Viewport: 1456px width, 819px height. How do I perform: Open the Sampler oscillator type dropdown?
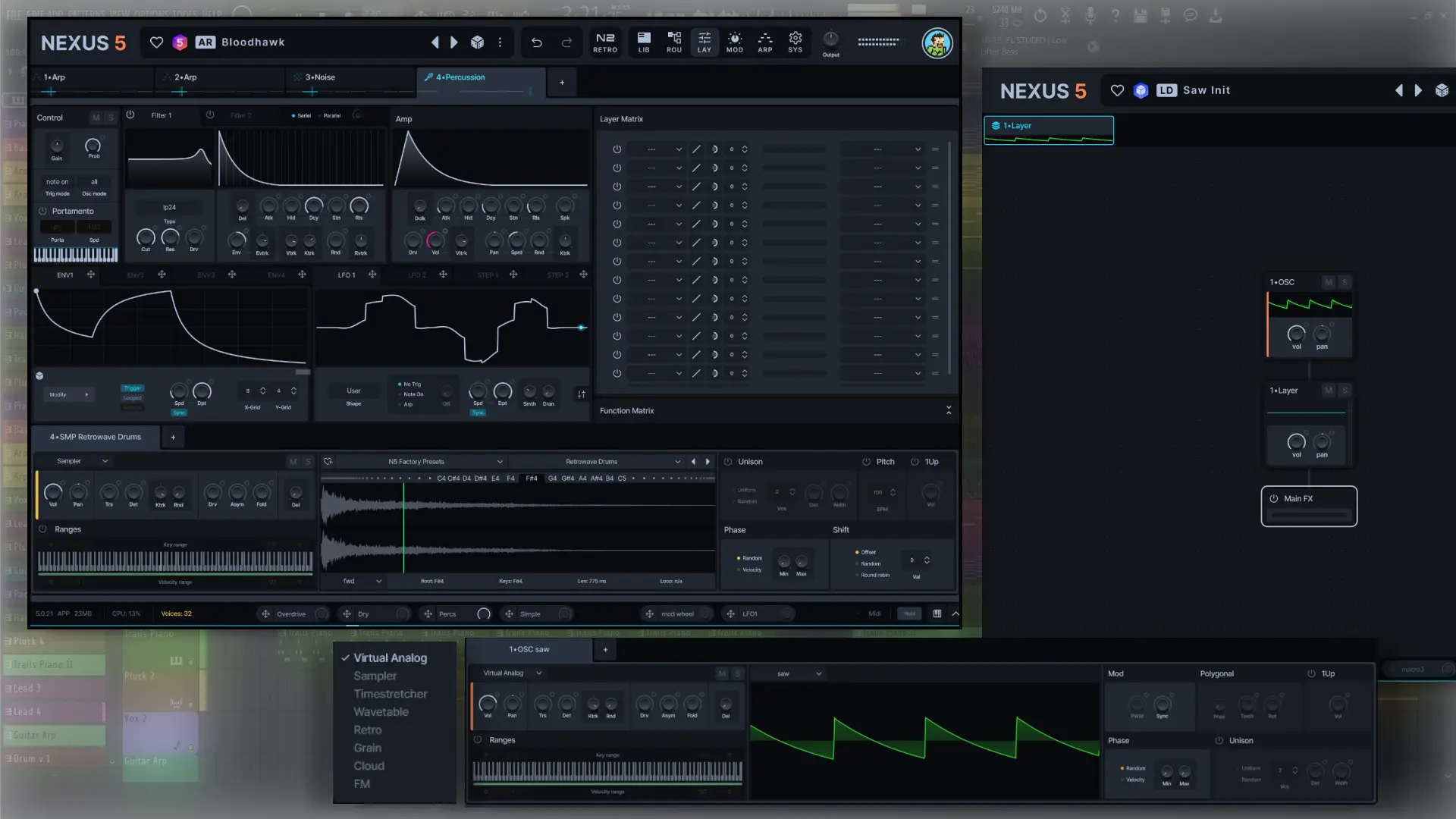(81, 461)
